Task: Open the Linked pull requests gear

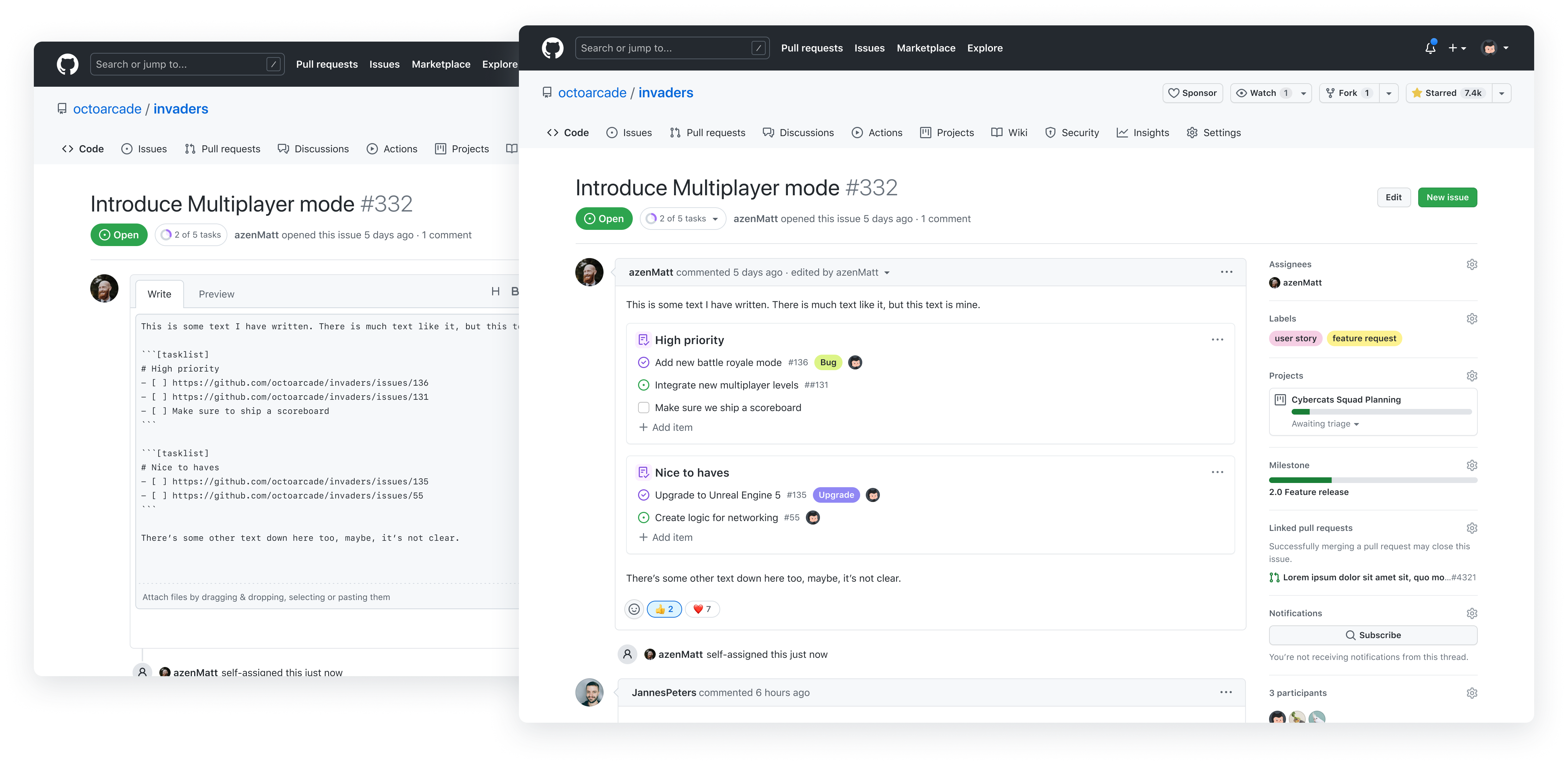Action: coord(1471,528)
